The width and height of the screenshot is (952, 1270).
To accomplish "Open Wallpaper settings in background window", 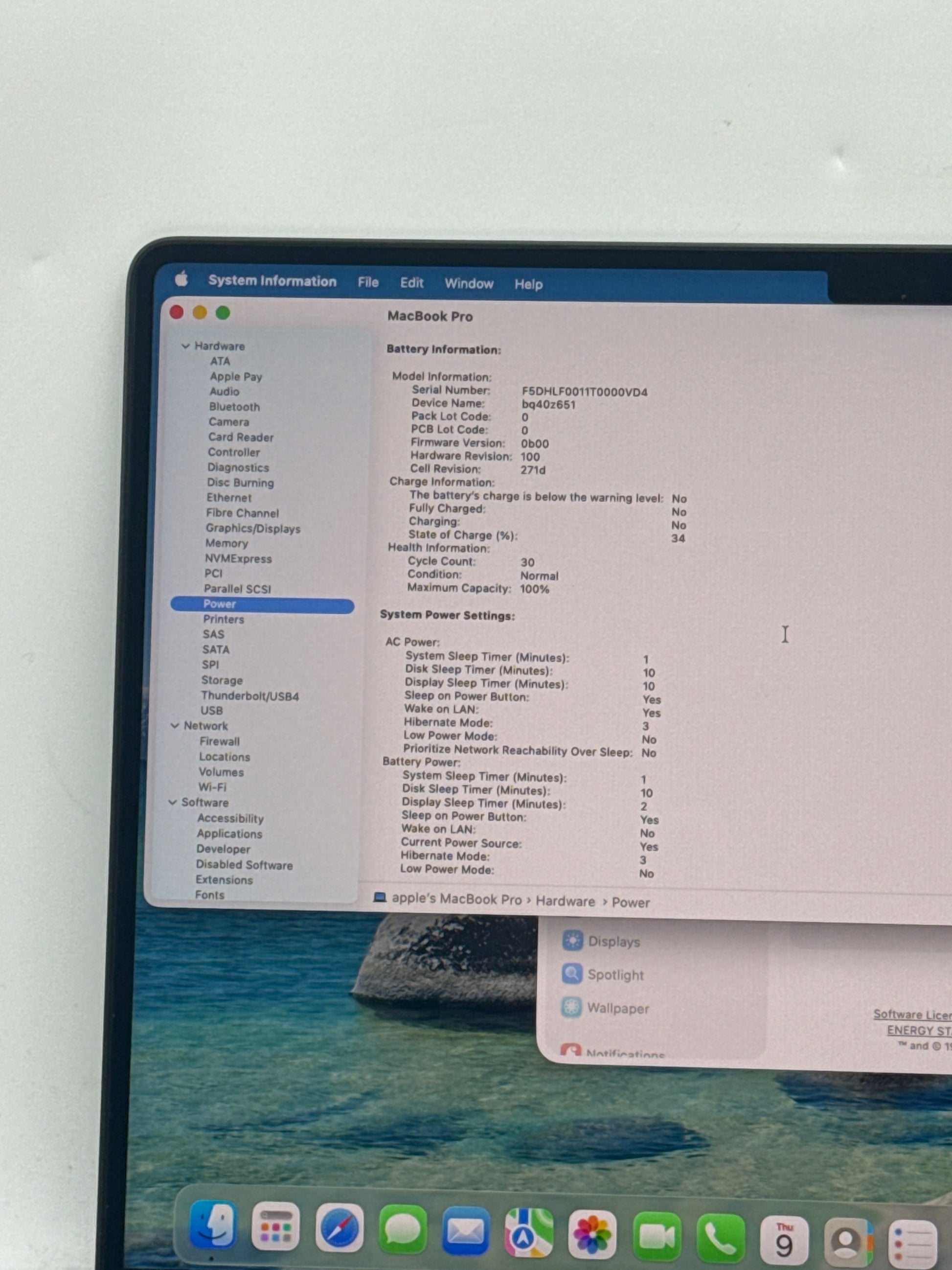I will pos(617,1008).
